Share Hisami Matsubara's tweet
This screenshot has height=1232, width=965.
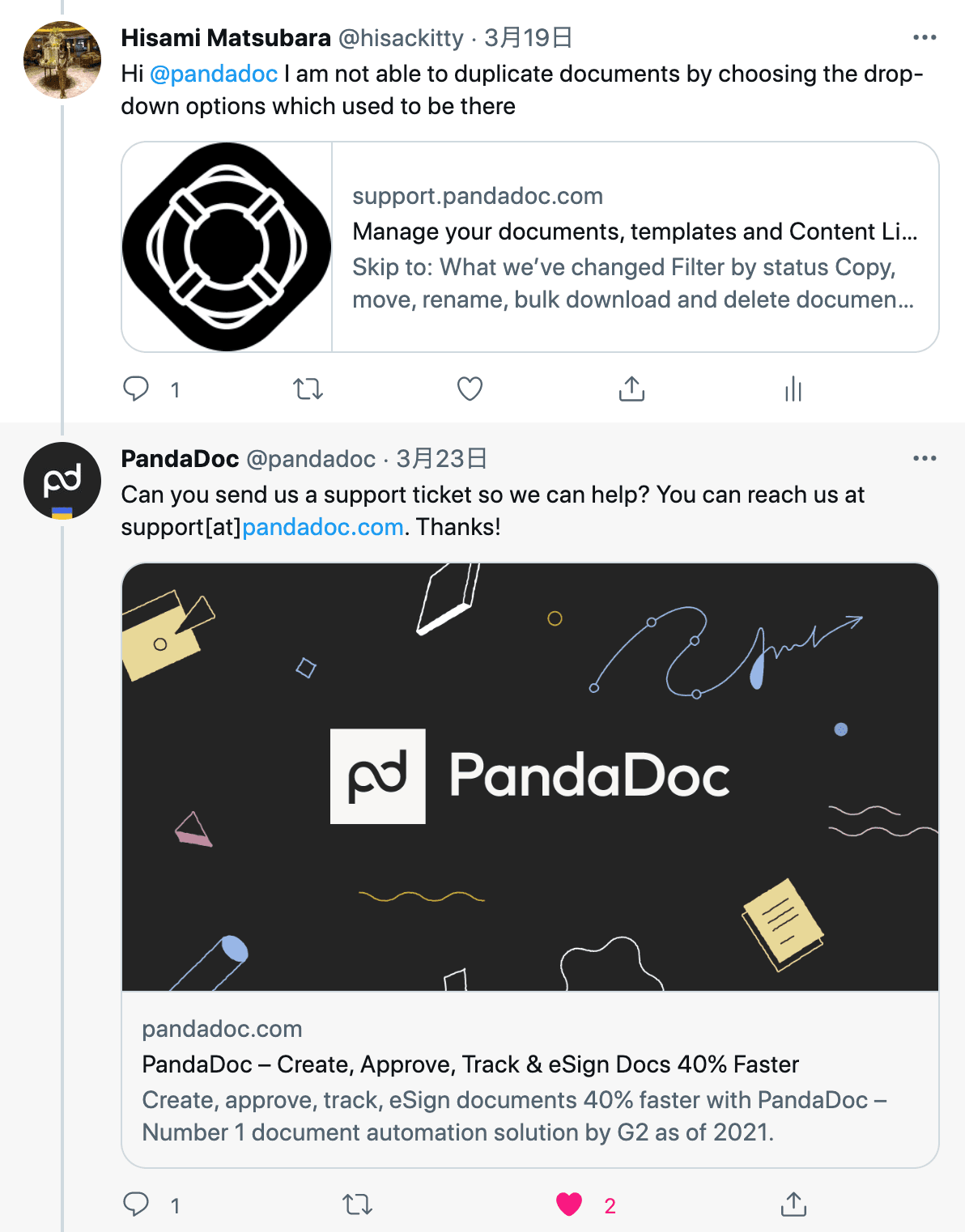(631, 389)
